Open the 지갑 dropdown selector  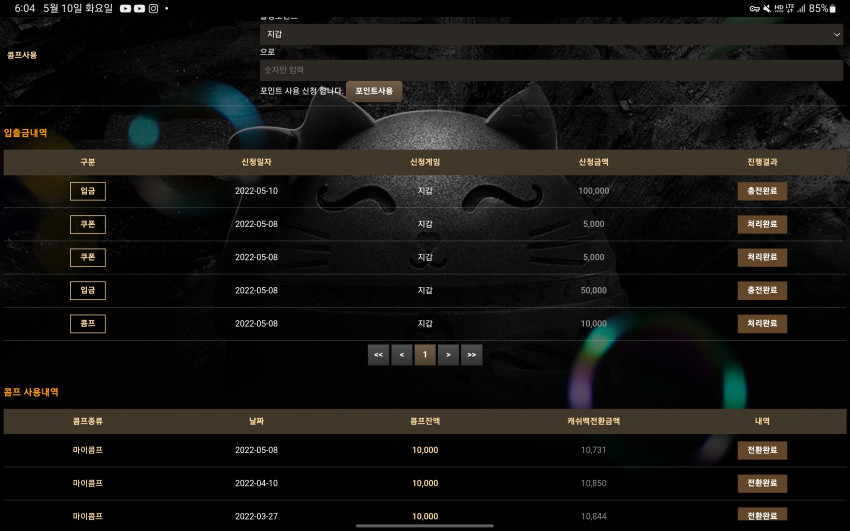click(x=551, y=34)
